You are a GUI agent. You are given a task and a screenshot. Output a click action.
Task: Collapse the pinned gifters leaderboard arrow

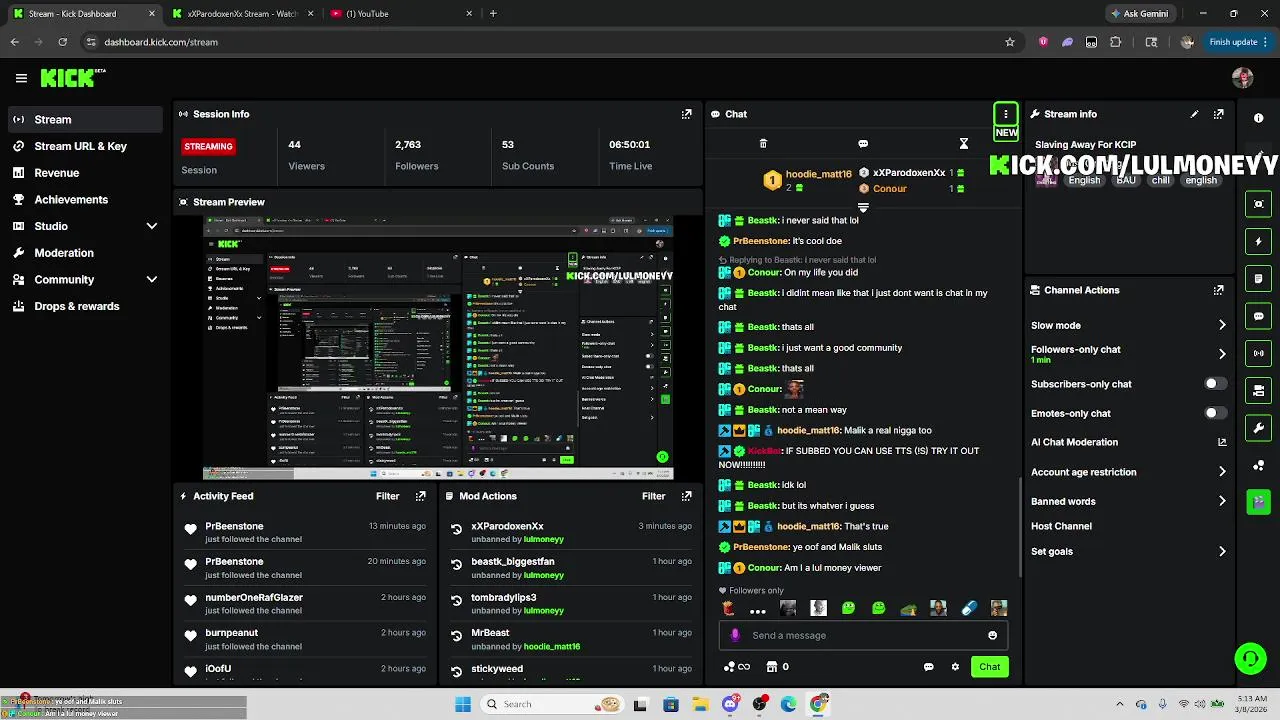(863, 207)
